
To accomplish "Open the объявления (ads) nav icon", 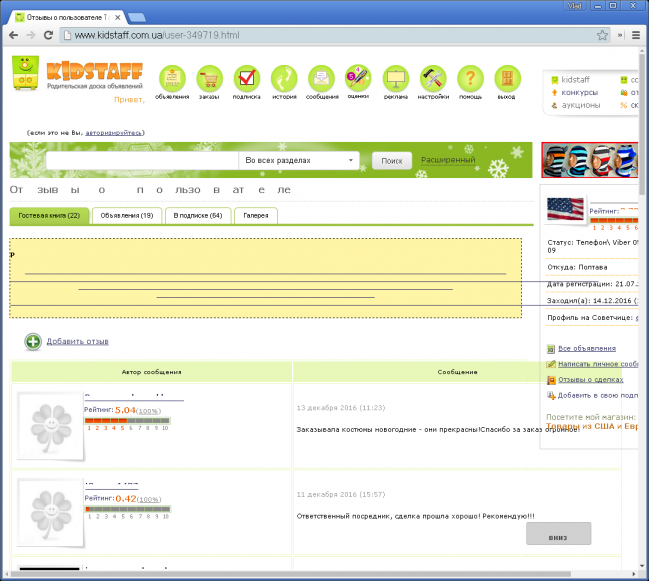I will click(172, 79).
